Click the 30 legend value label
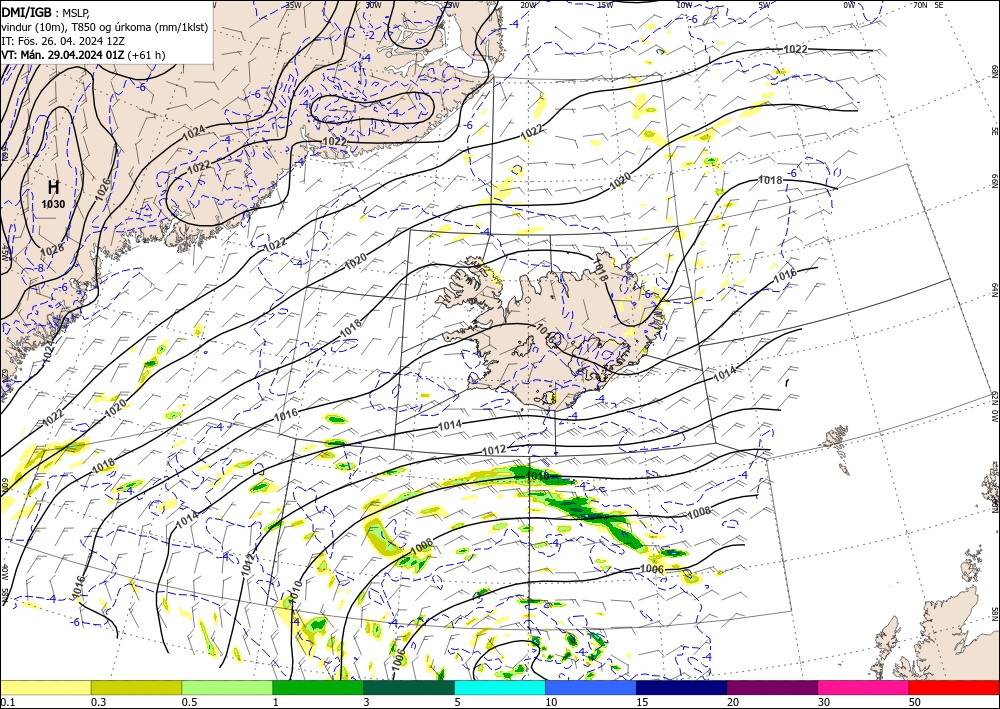Viewport: 1000px width, 709px height. pos(824,702)
